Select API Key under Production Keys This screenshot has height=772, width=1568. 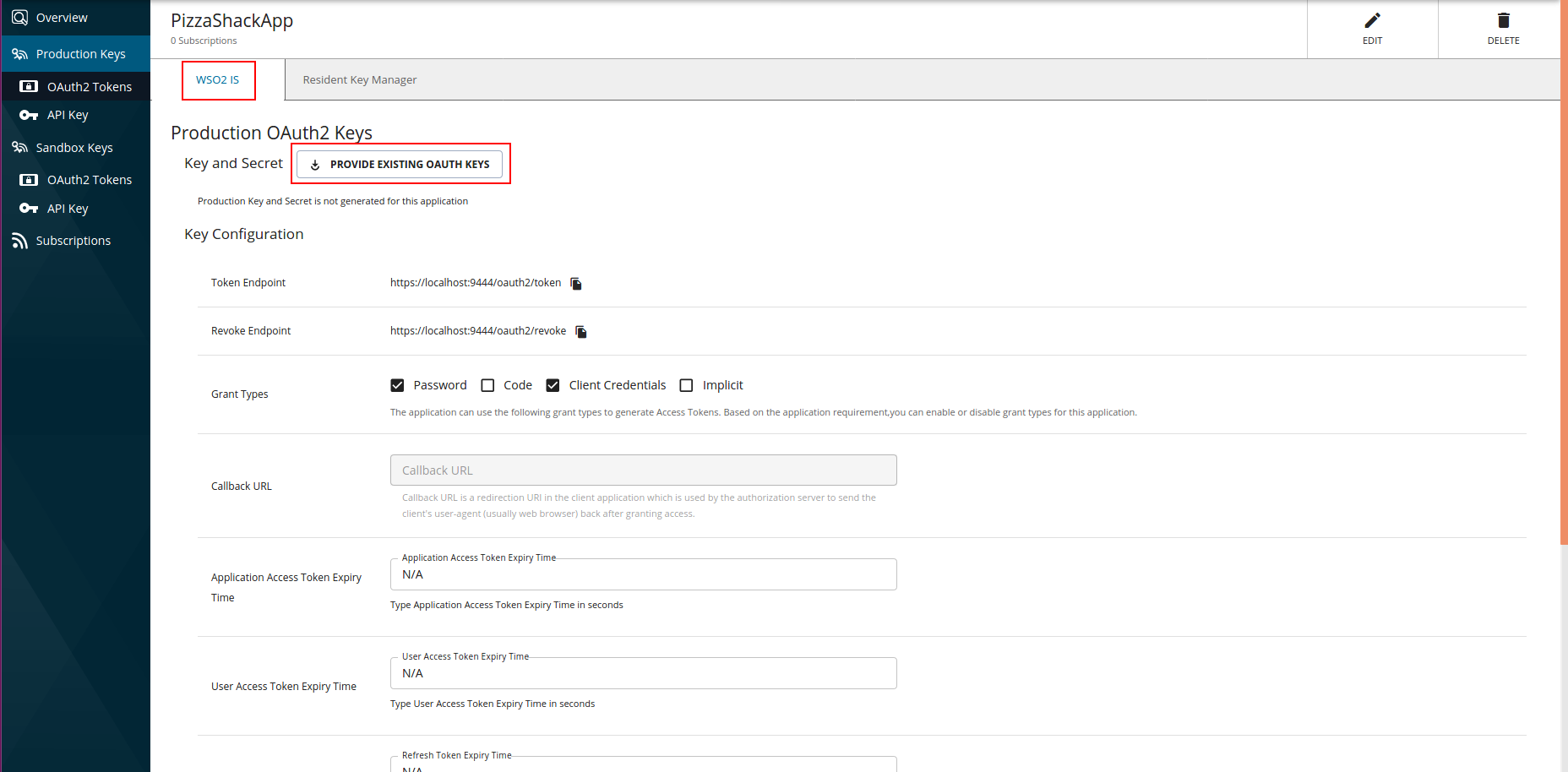67,115
